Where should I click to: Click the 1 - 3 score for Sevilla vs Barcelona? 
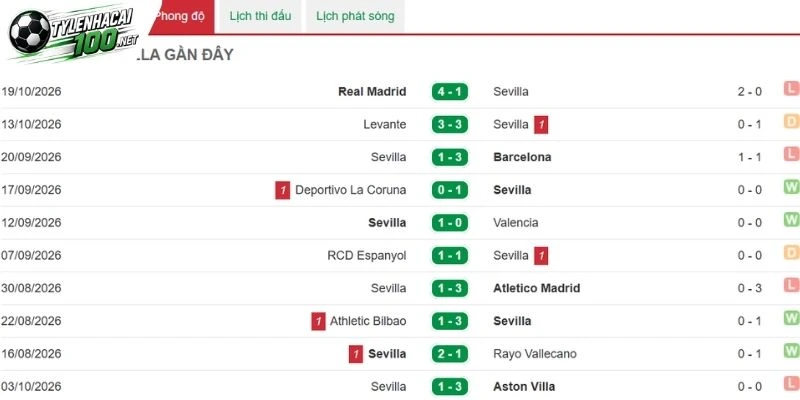click(449, 157)
